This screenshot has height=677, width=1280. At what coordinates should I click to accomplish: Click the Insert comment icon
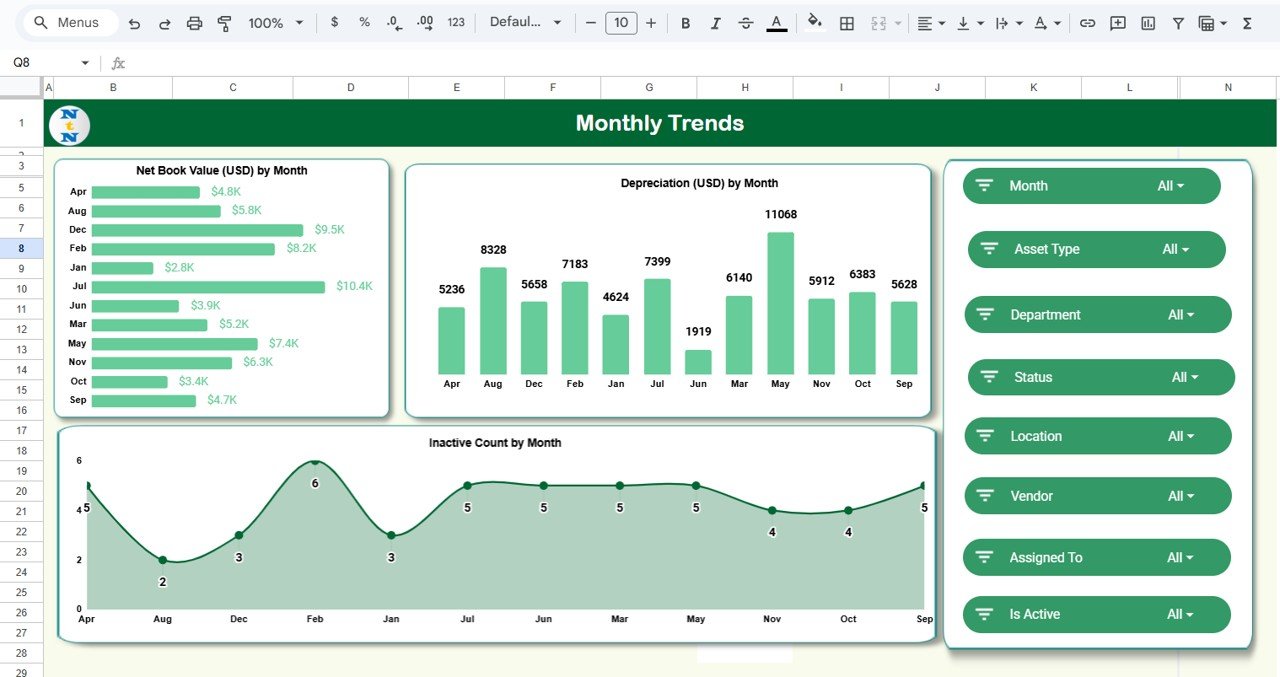coord(1118,23)
